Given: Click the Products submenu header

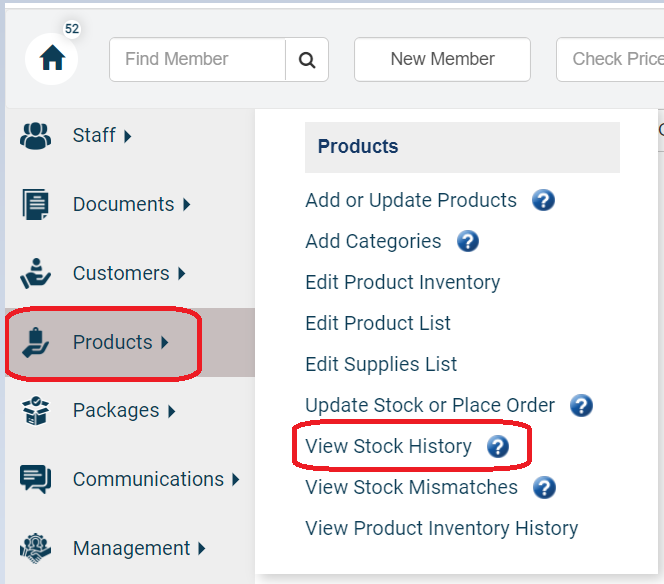Looking at the screenshot, I should coord(462,147).
